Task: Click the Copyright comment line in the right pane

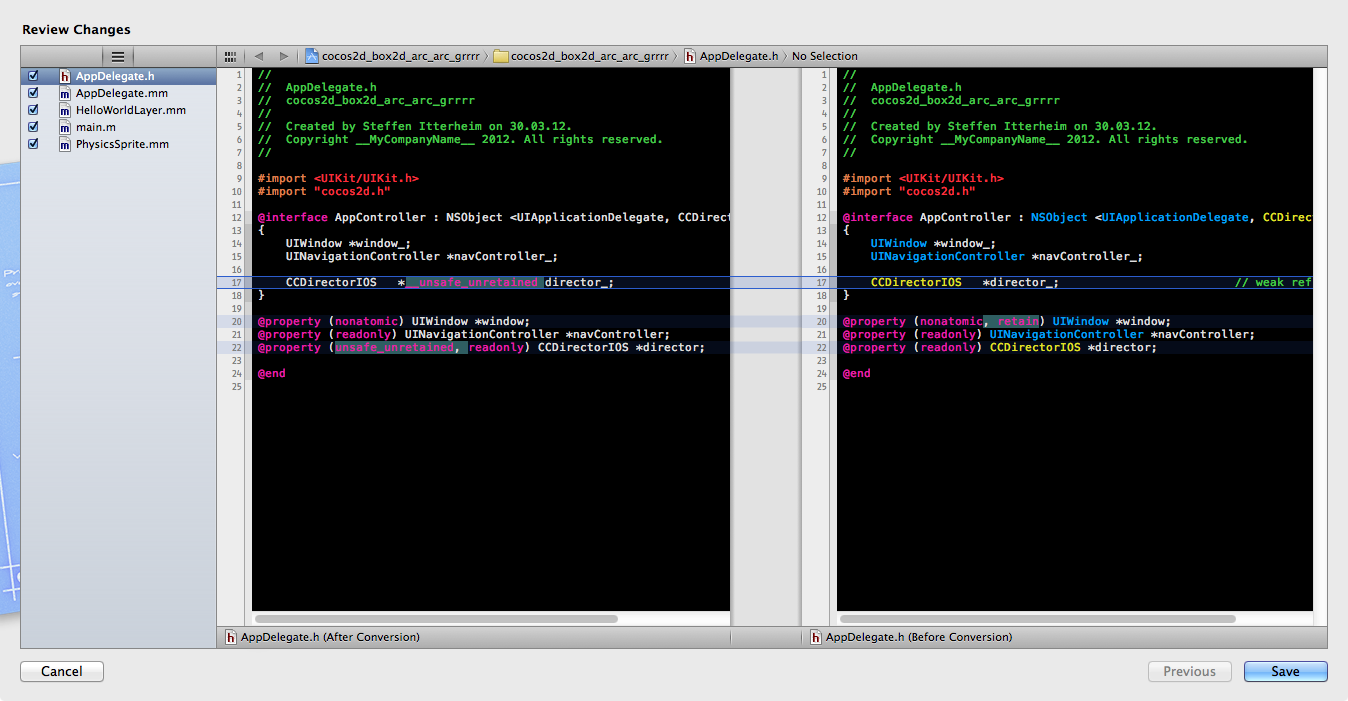Action: tap(1045, 140)
